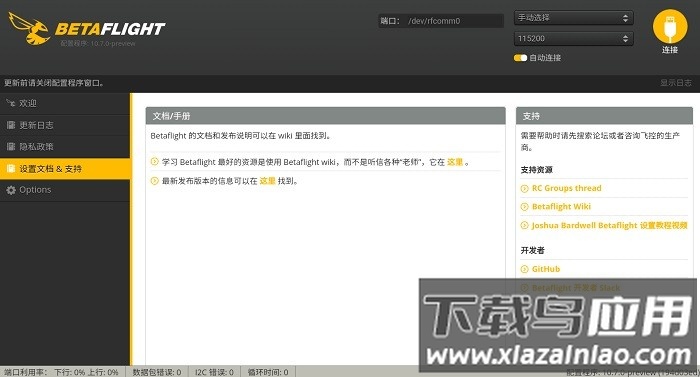Click the log message 更新前请关闭配置程序窗口

pos(54,83)
